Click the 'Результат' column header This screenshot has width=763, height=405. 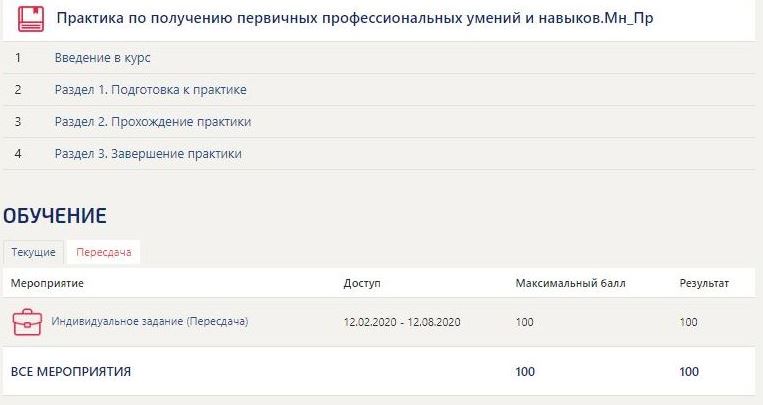[x=704, y=284]
